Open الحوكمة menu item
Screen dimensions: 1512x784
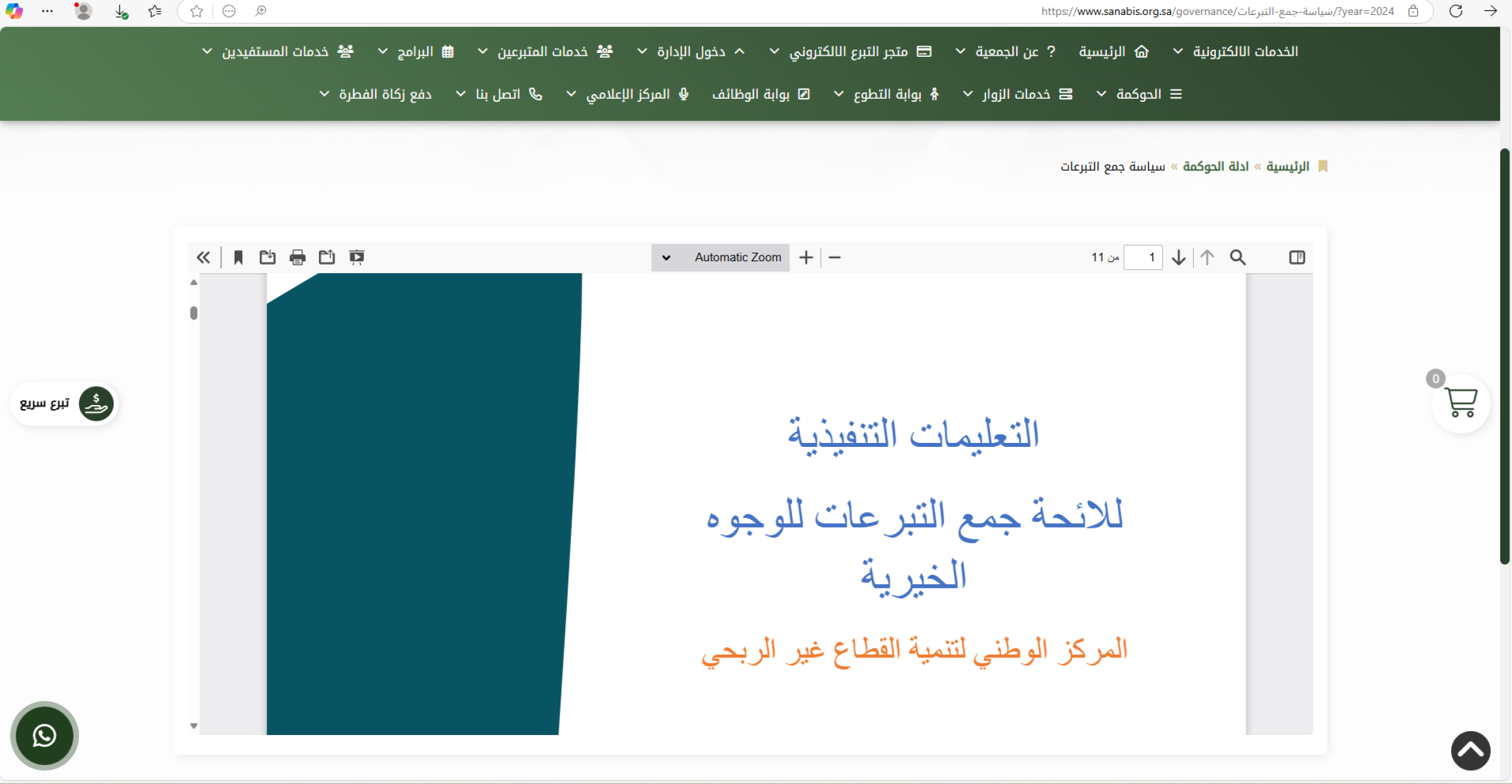point(1149,94)
